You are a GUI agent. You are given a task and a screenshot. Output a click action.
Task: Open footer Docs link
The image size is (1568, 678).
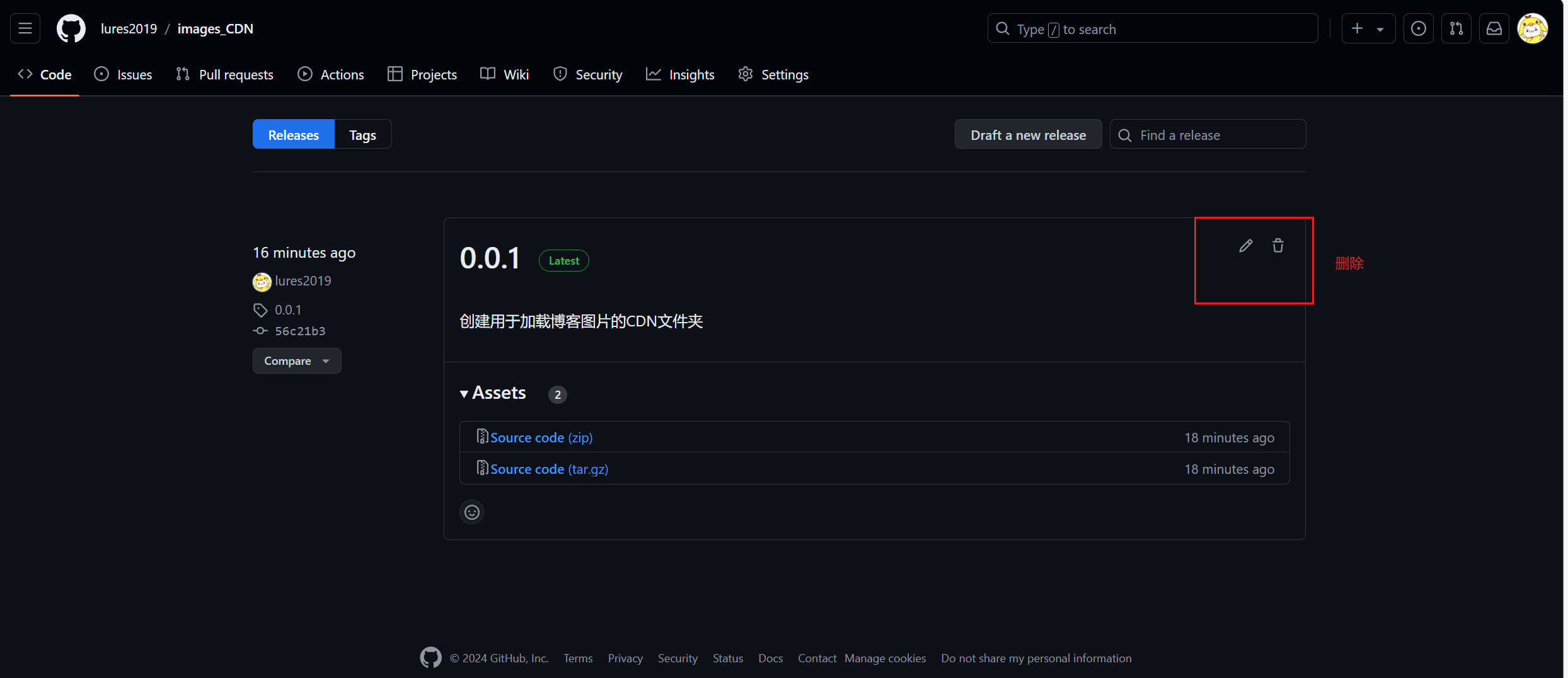point(771,658)
